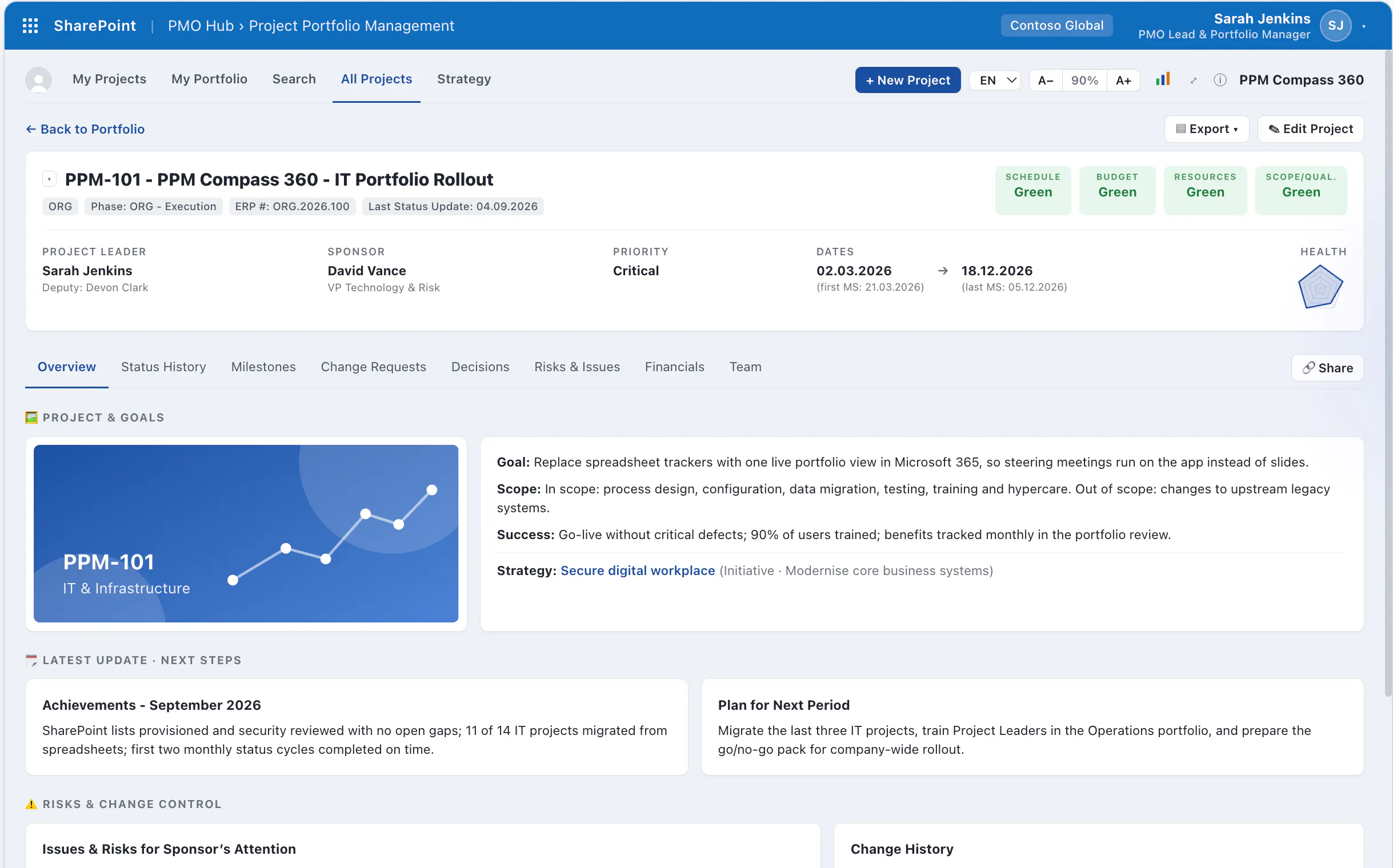1393x868 pixels.
Task: Open the Financials tab
Action: [x=674, y=367]
